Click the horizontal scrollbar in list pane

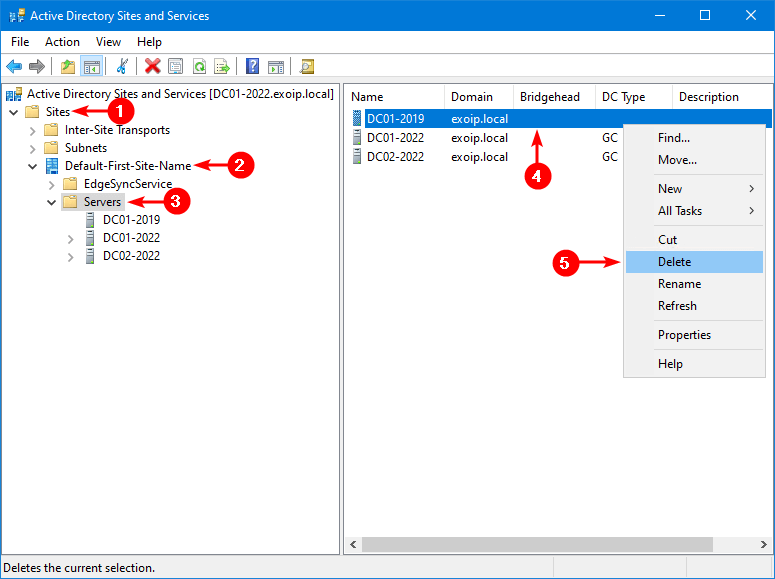click(x=537, y=545)
